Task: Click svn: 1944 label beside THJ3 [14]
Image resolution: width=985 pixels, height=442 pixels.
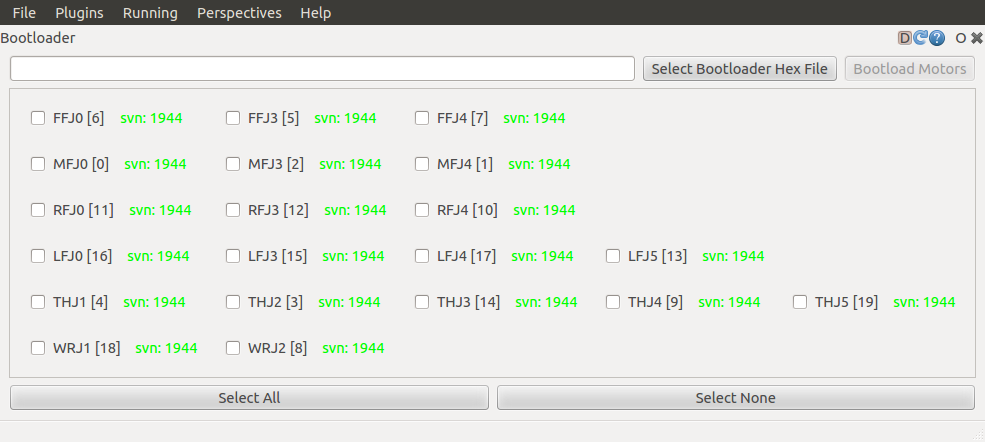Action: tap(547, 302)
